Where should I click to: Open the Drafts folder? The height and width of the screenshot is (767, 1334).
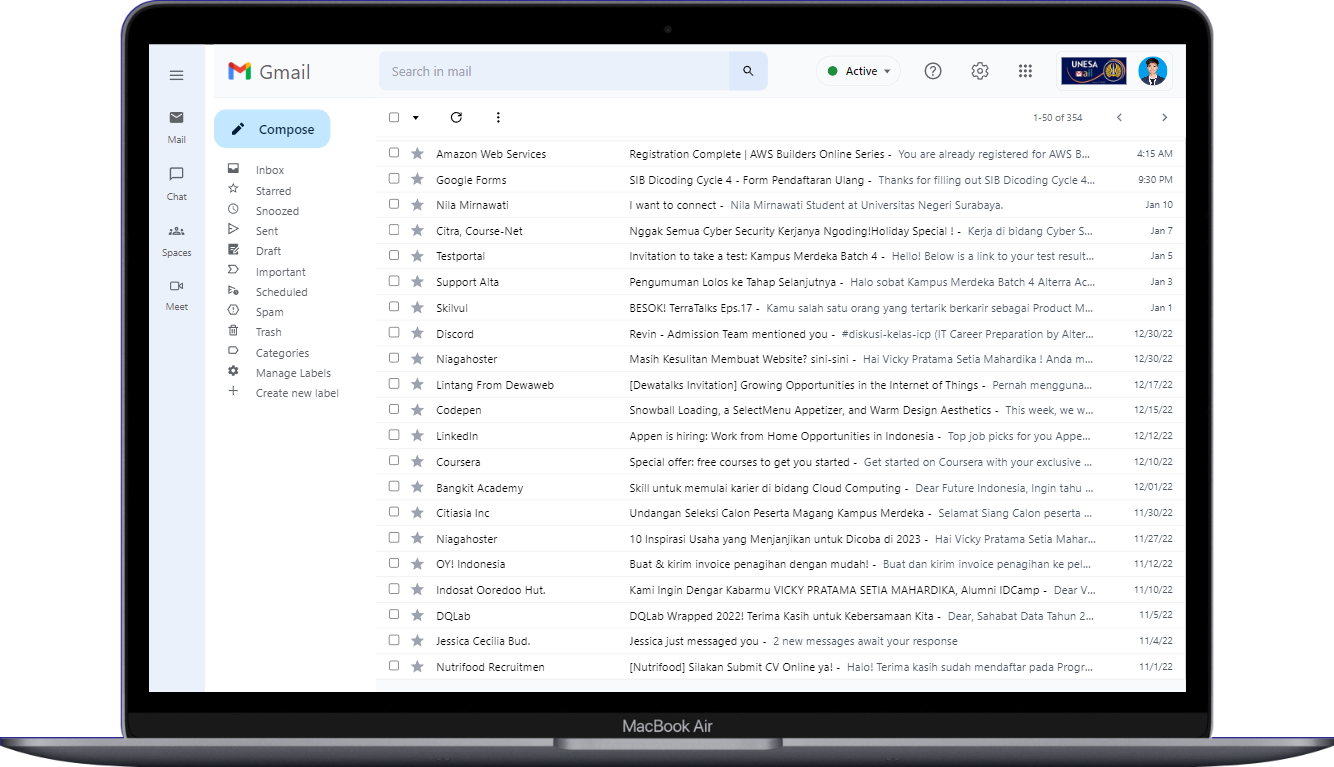pyautogui.click(x=266, y=250)
